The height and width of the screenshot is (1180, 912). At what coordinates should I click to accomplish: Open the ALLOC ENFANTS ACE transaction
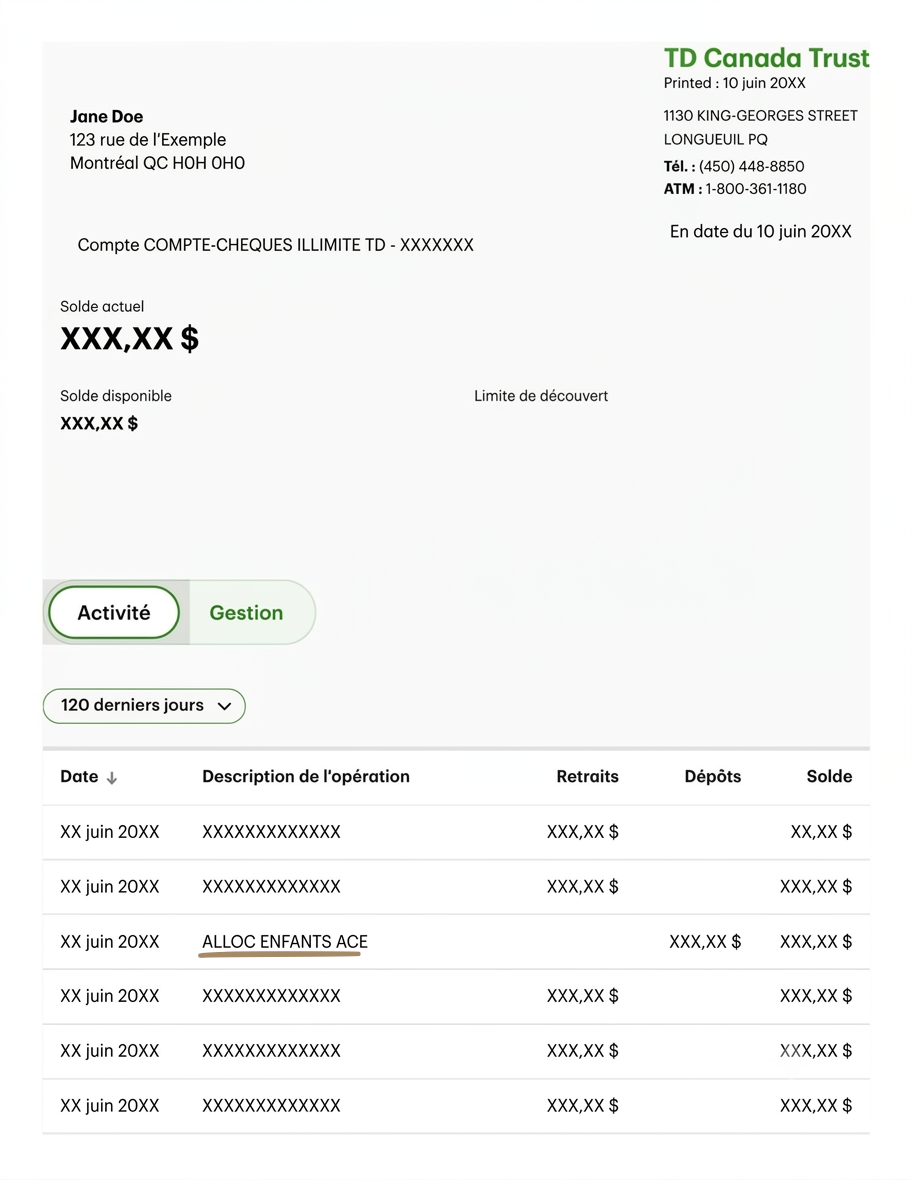tap(284, 941)
